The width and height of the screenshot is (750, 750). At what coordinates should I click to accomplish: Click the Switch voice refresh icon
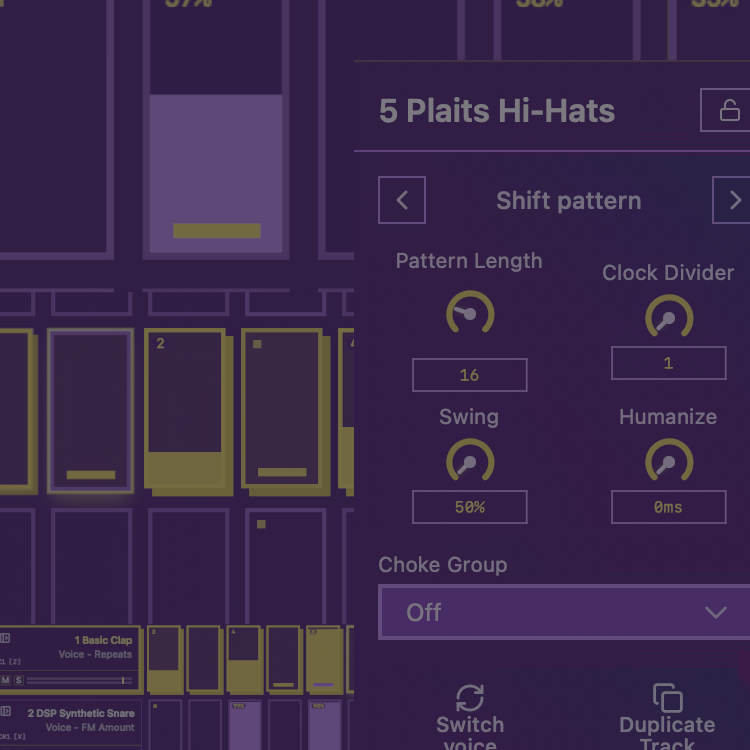click(470, 698)
